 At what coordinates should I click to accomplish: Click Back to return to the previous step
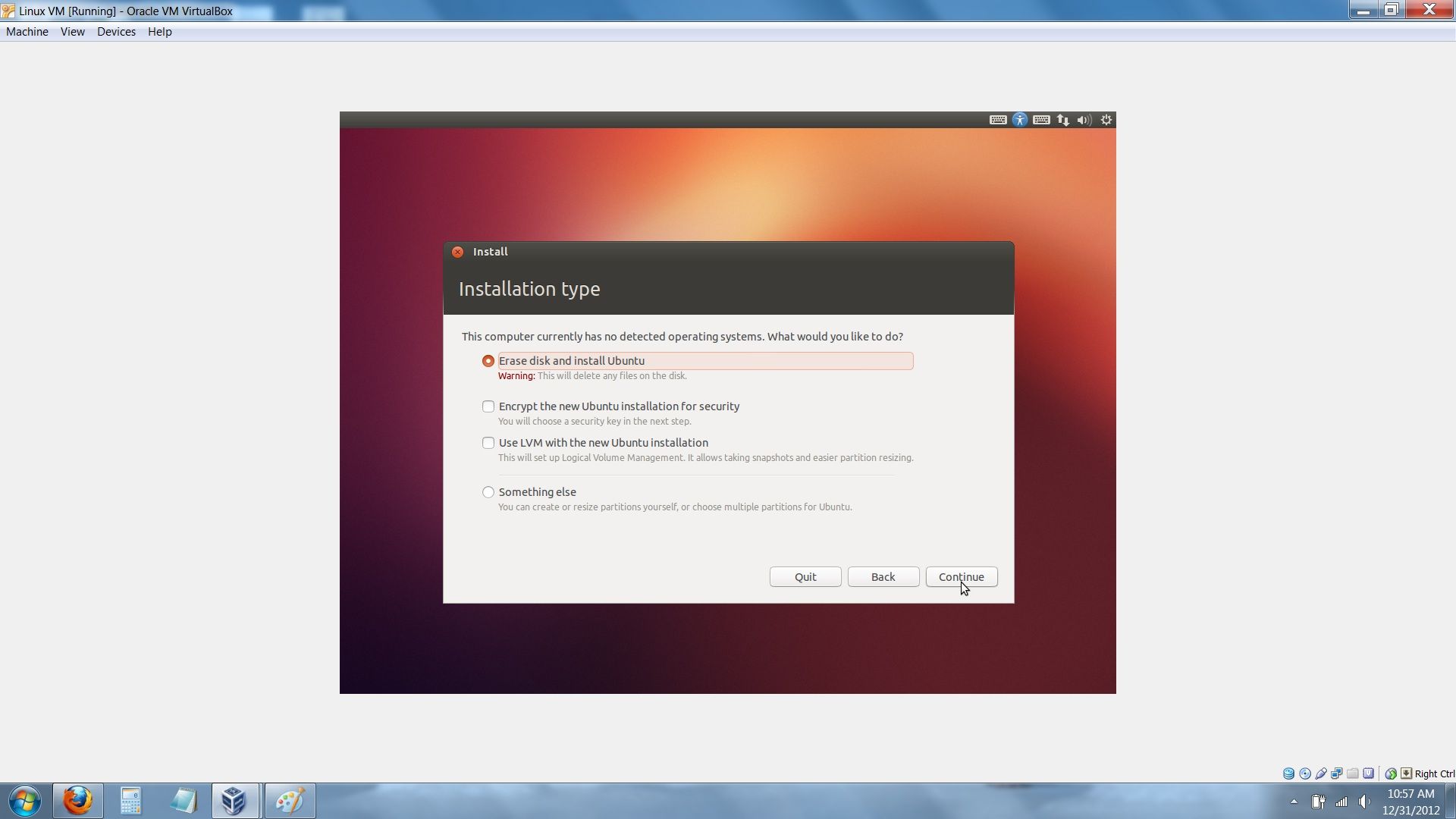(x=883, y=576)
